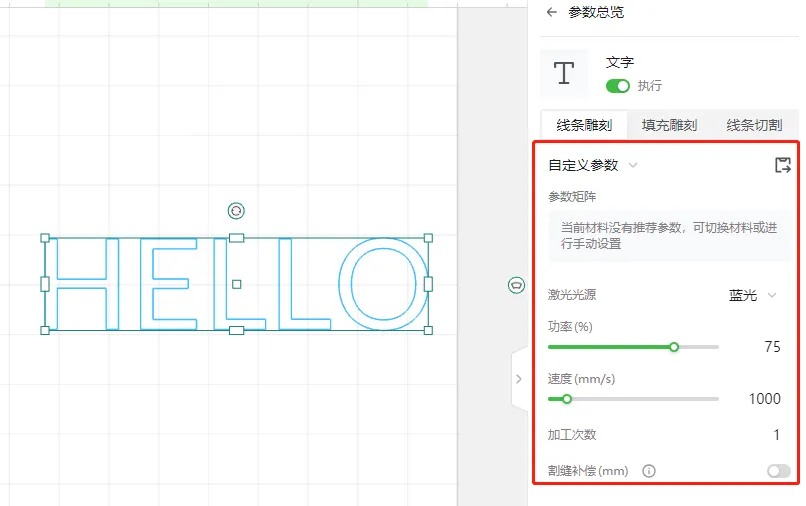Collapse the right panel with the chevron
Viewport: 806px width, 506px height.
[x=518, y=379]
